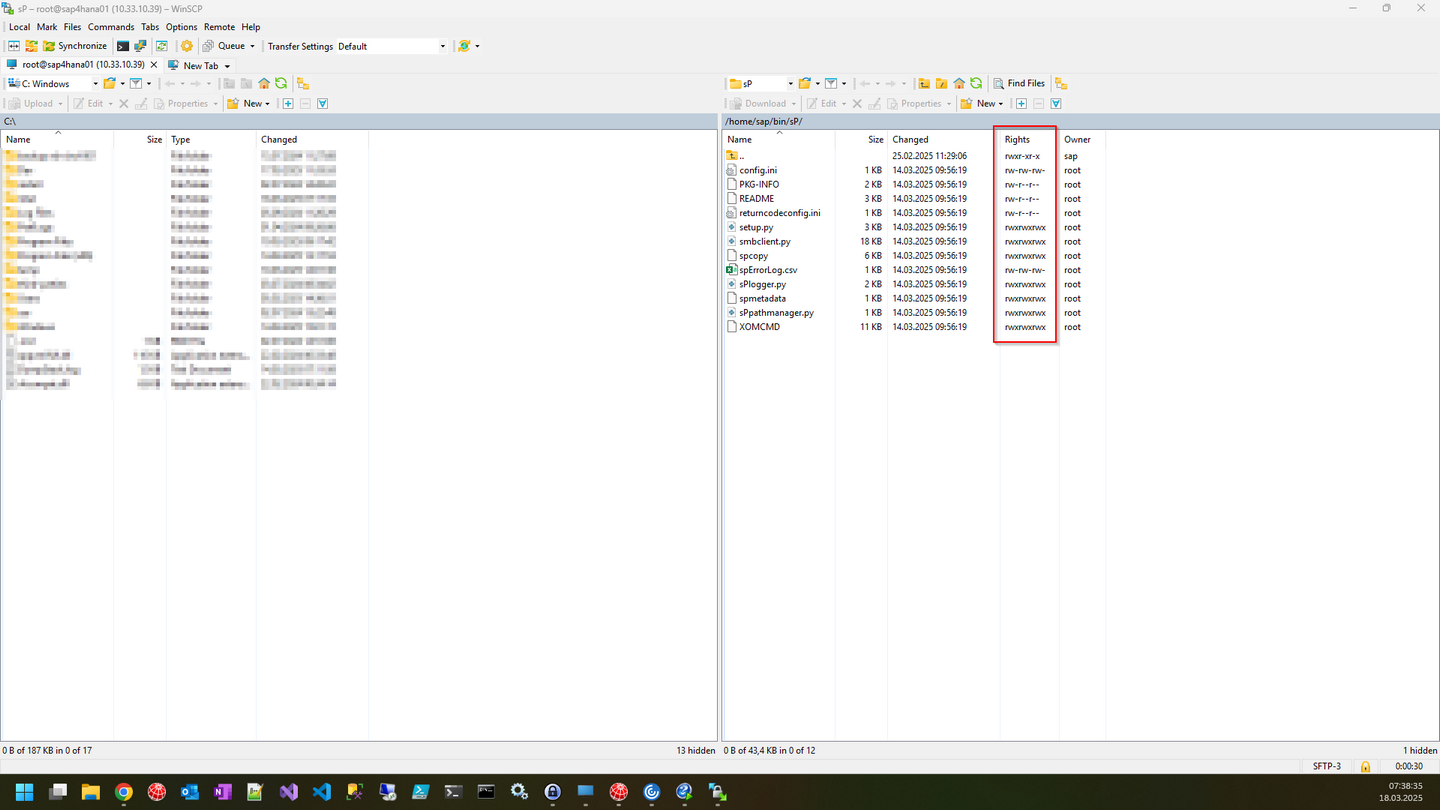1440x810 pixels.
Task: Open the Commands menu
Action: (111, 27)
